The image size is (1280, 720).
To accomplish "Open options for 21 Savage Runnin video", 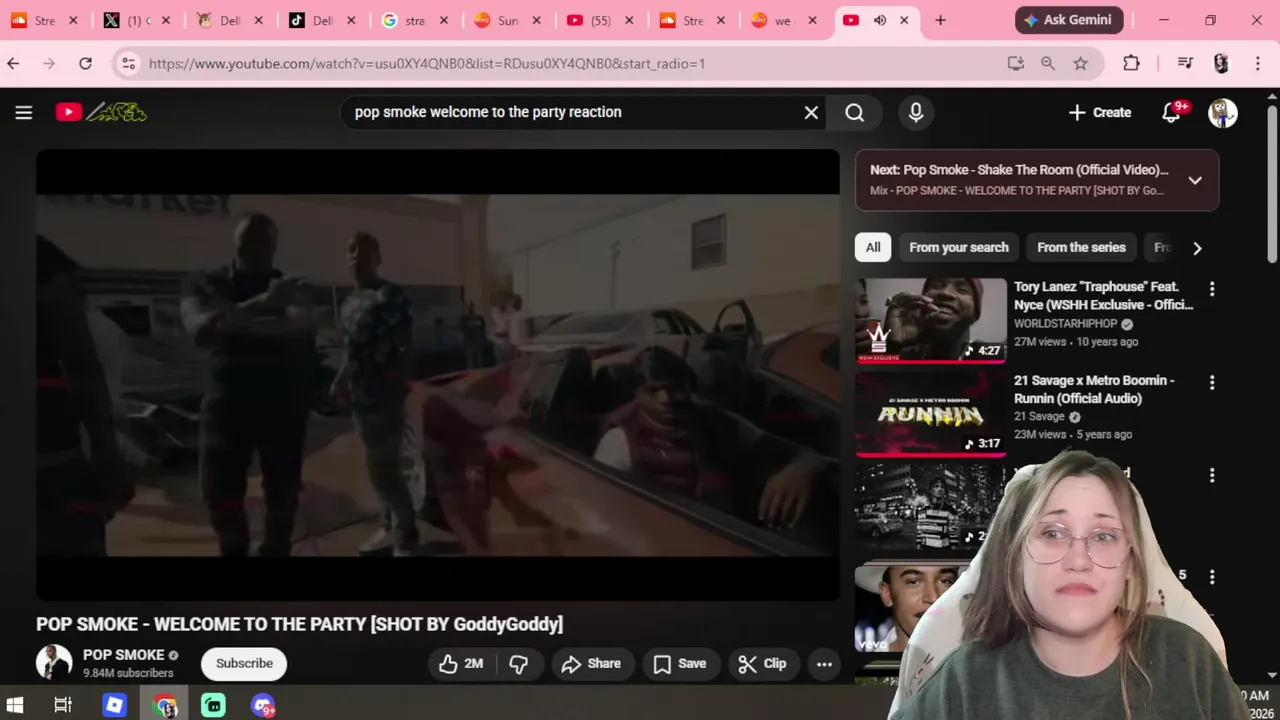I will [1212, 382].
